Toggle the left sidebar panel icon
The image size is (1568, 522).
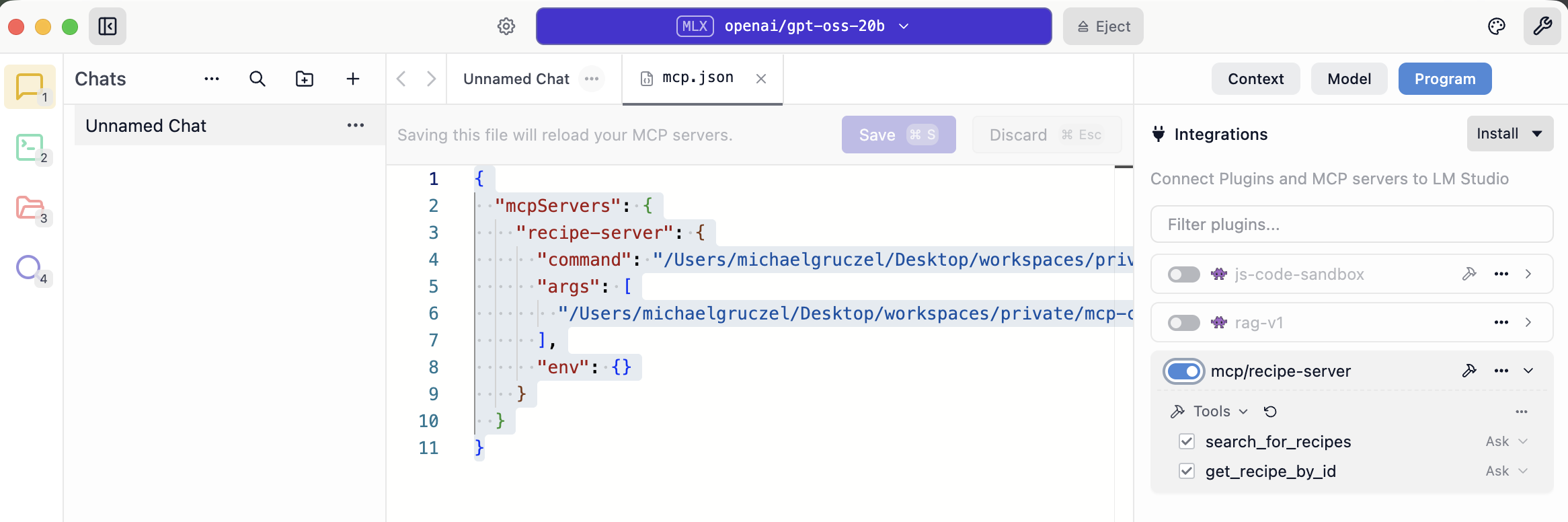click(108, 26)
